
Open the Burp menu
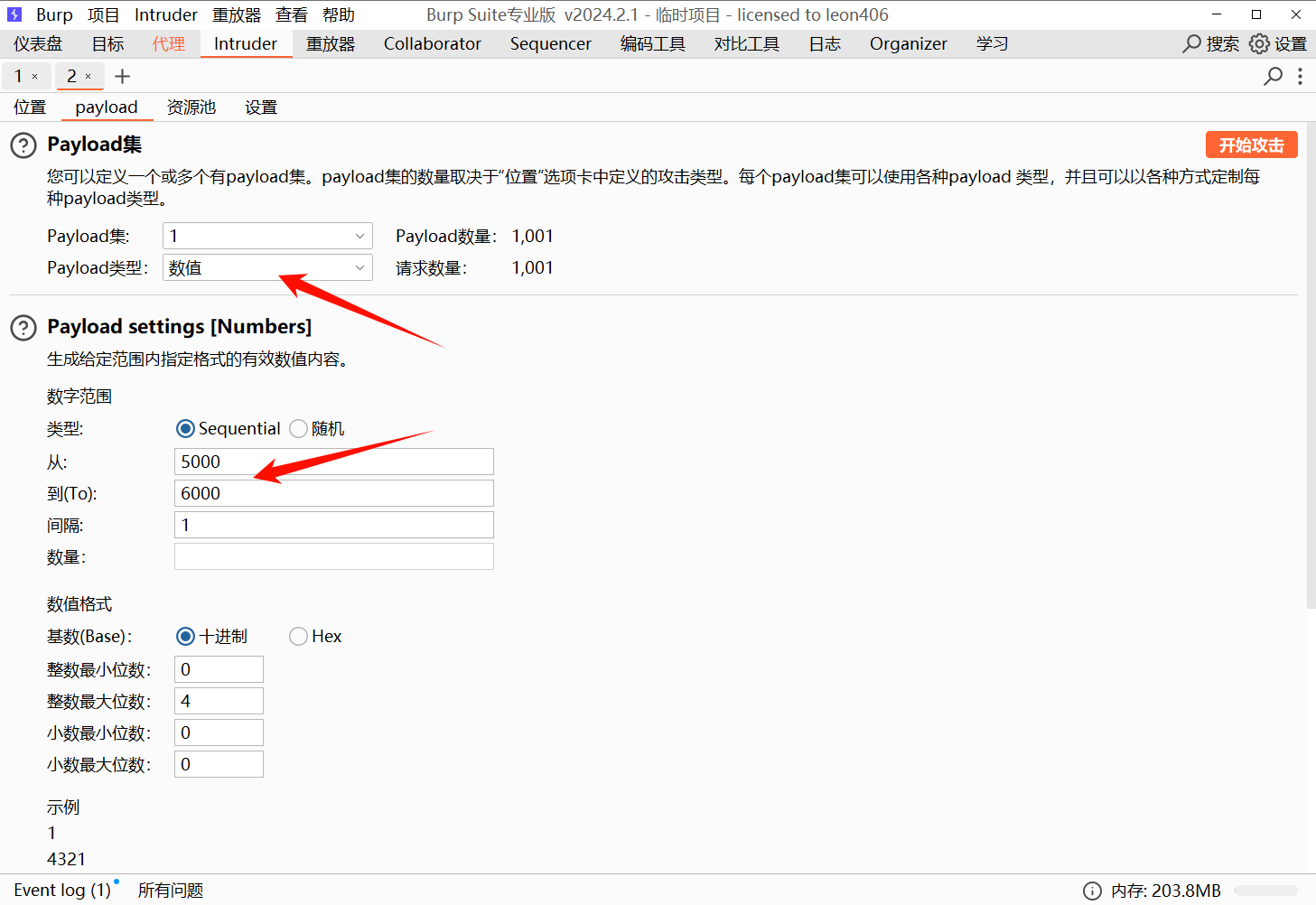pos(54,14)
